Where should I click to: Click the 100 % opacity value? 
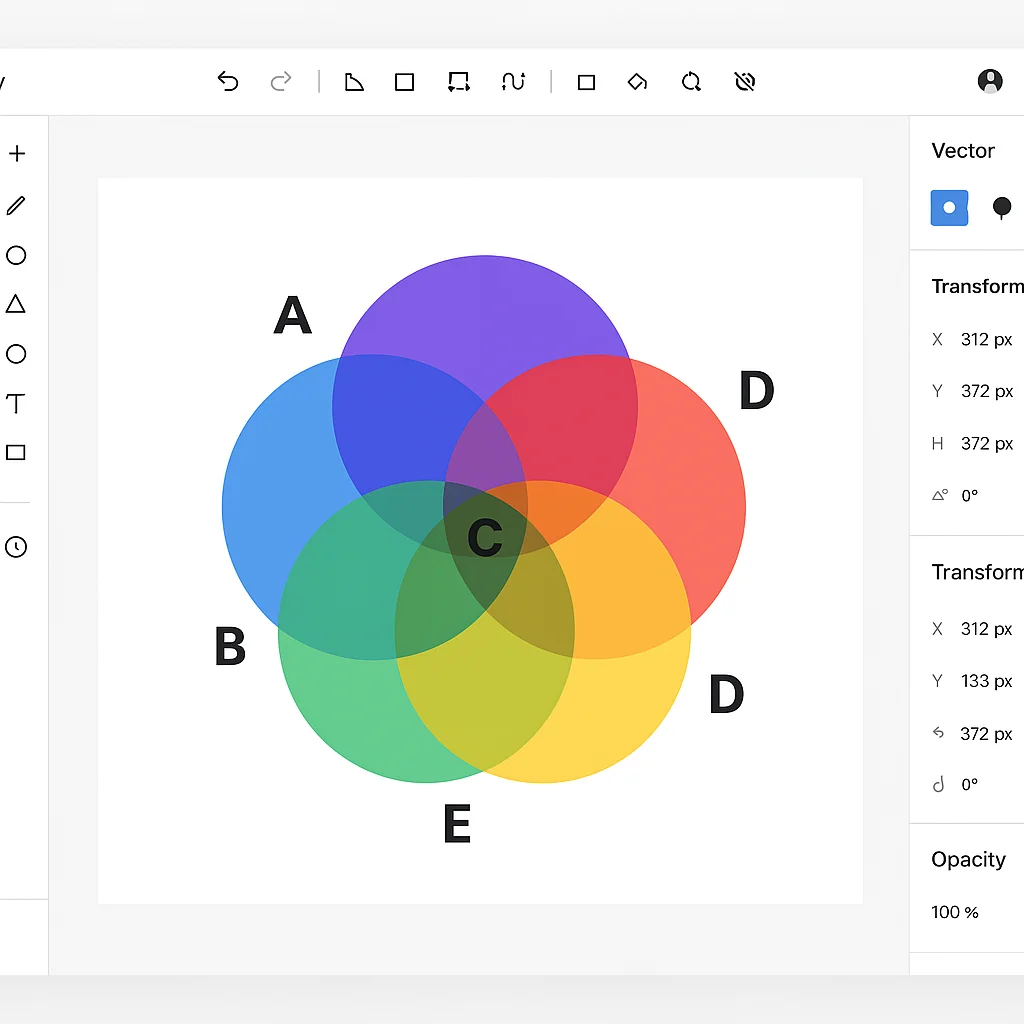click(955, 912)
